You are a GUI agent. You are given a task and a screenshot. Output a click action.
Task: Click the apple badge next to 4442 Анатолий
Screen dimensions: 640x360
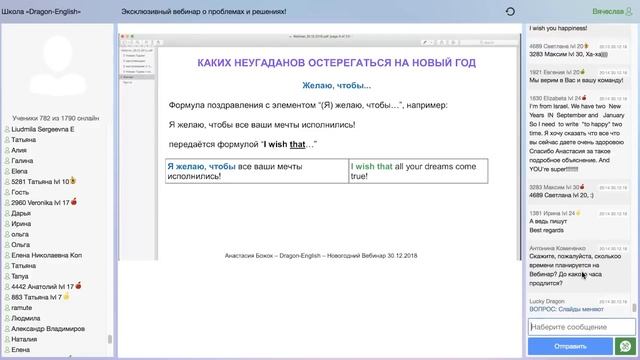point(78,286)
